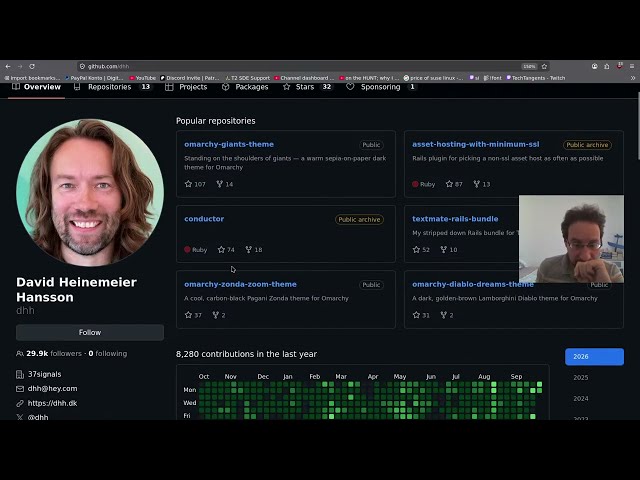
Task: Click the fork count of omarchy-giants-theme
Action: [225, 184]
